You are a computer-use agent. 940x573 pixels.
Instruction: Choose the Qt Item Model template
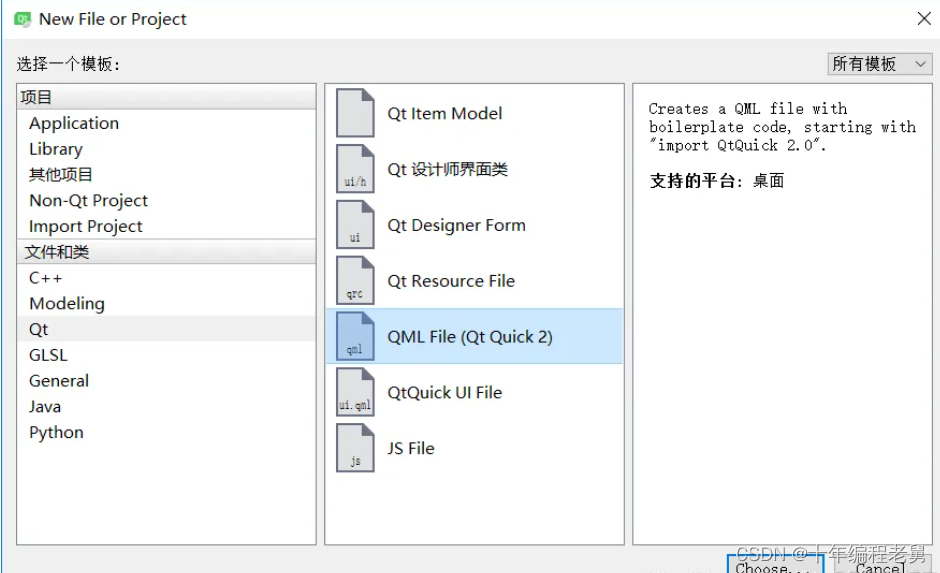pyautogui.click(x=474, y=113)
